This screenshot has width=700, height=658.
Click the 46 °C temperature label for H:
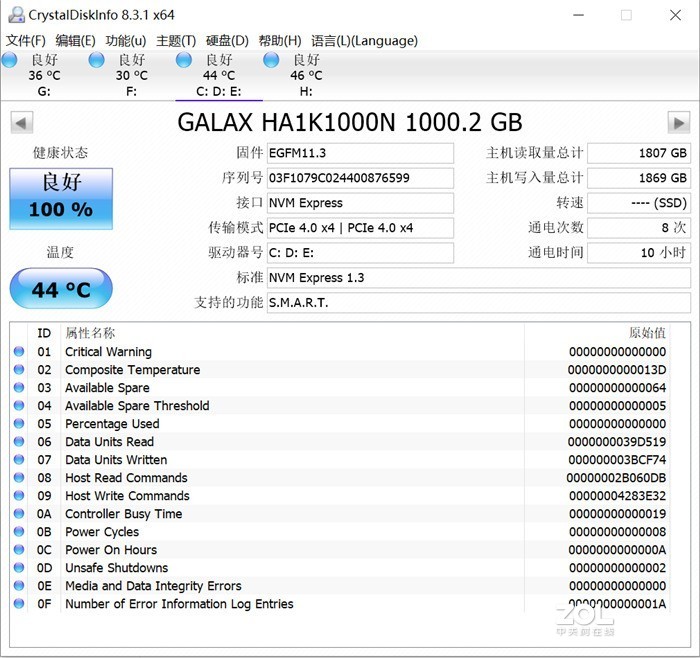pos(306,75)
